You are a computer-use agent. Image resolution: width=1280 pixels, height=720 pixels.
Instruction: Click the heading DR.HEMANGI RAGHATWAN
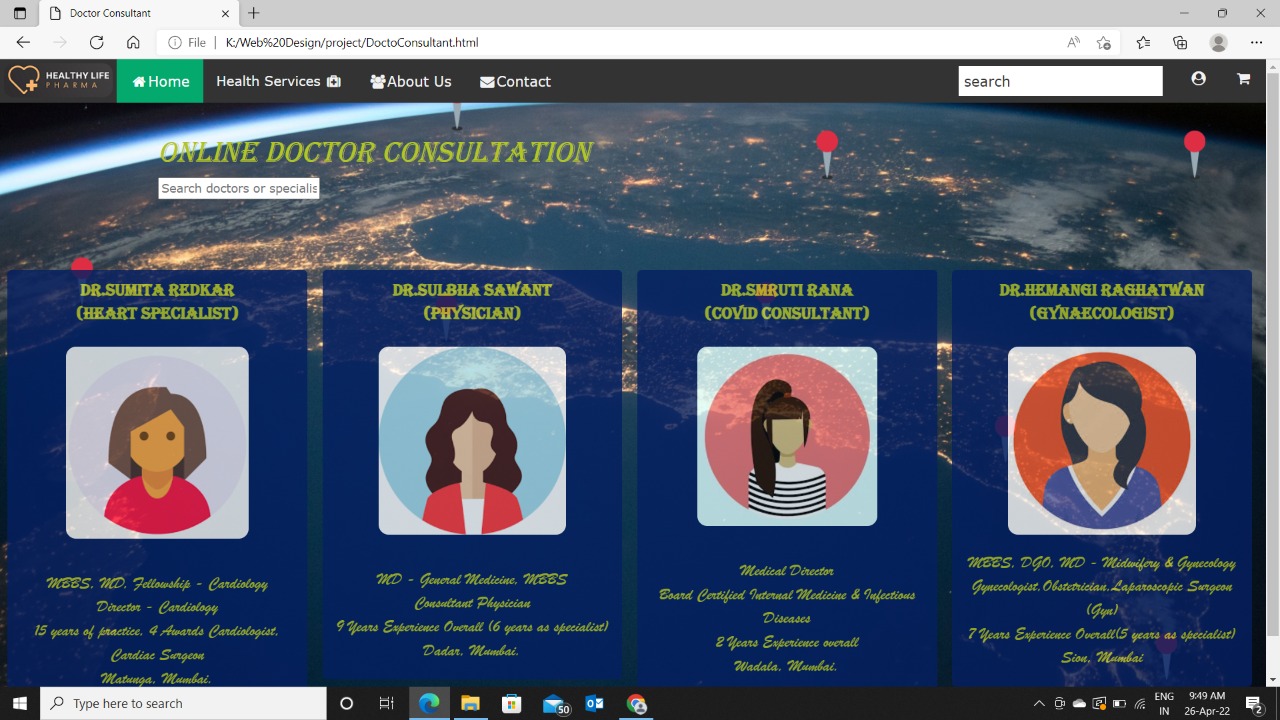click(1102, 290)
